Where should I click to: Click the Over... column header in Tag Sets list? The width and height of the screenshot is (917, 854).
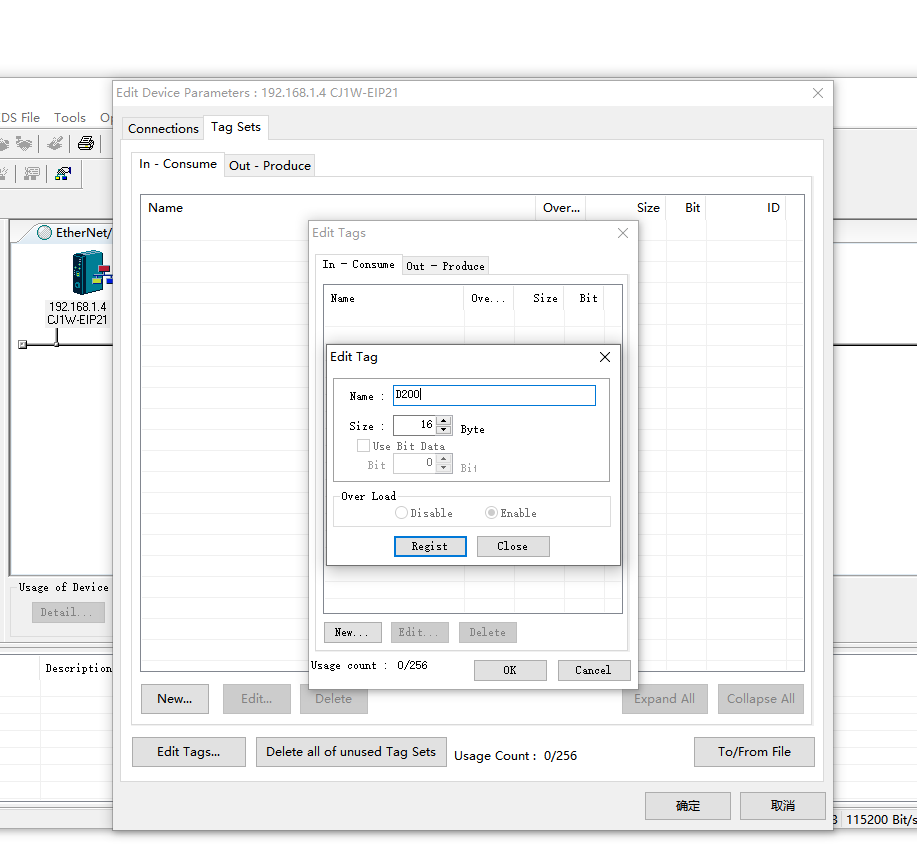(561, 208)
